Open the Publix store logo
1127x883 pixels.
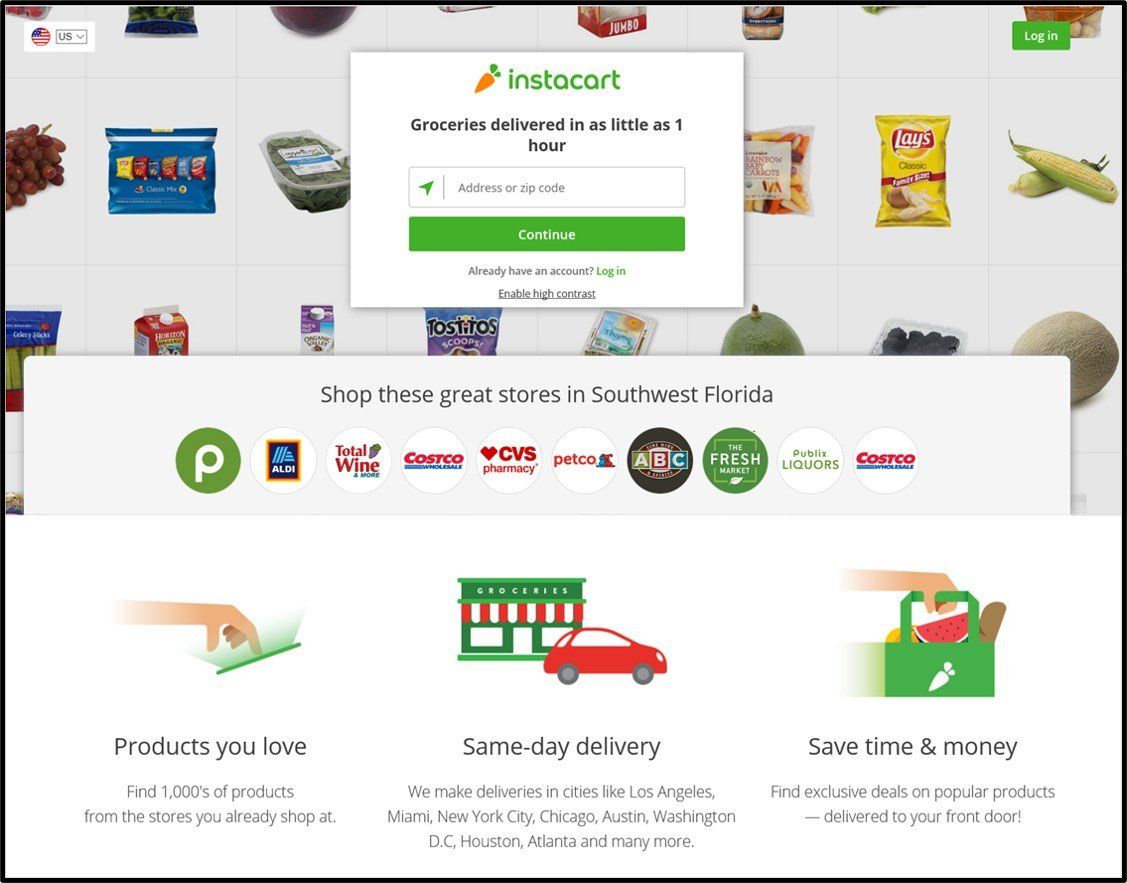coord(208,461)
